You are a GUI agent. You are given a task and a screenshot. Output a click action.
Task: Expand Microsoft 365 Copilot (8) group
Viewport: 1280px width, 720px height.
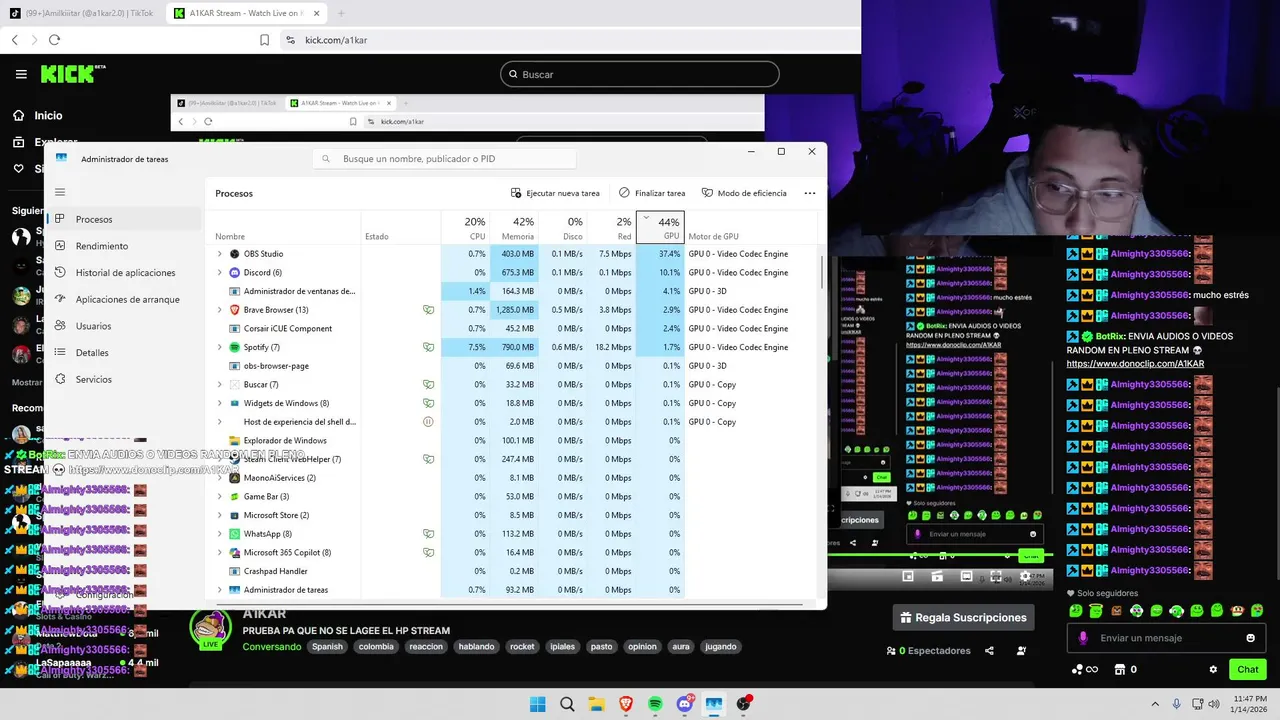point(220,552)
